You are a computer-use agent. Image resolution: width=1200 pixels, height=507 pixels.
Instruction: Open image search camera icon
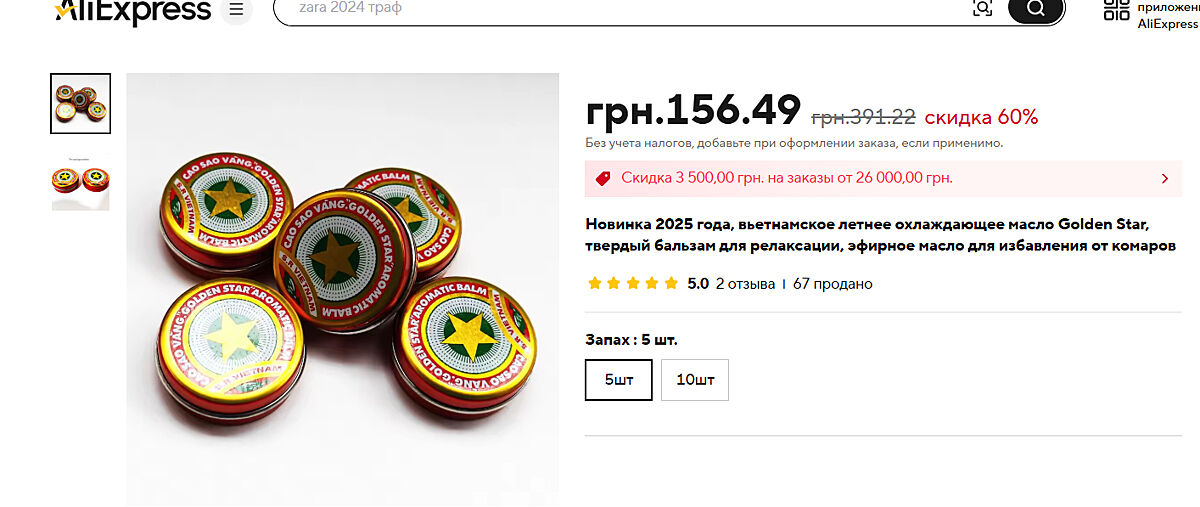coord(983,8)
